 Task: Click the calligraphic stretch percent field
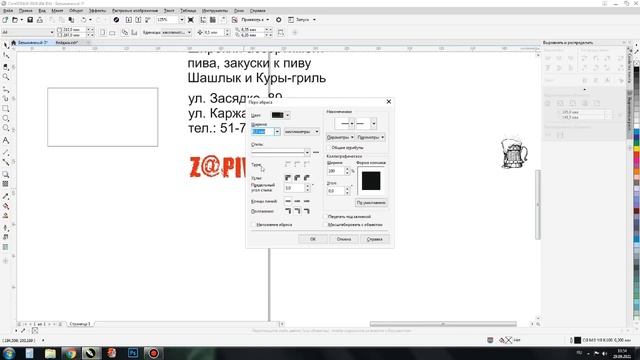coord(336,171)
